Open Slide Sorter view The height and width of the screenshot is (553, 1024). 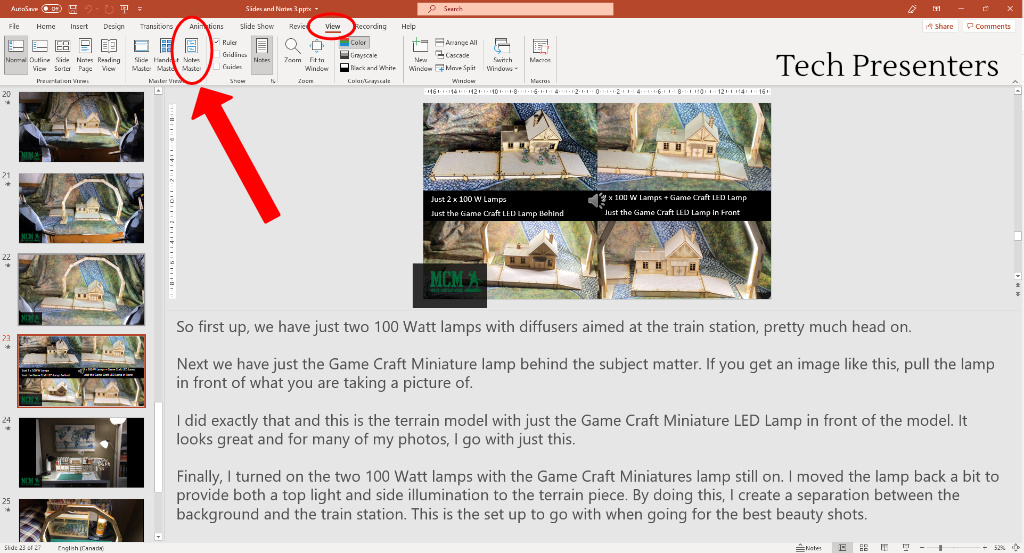click(x=63, y=55)
